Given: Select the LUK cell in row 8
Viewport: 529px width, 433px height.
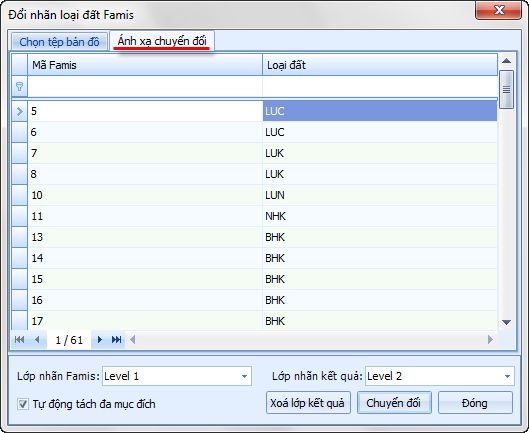Looking at the screenshot, I should (x=380, y=174).
